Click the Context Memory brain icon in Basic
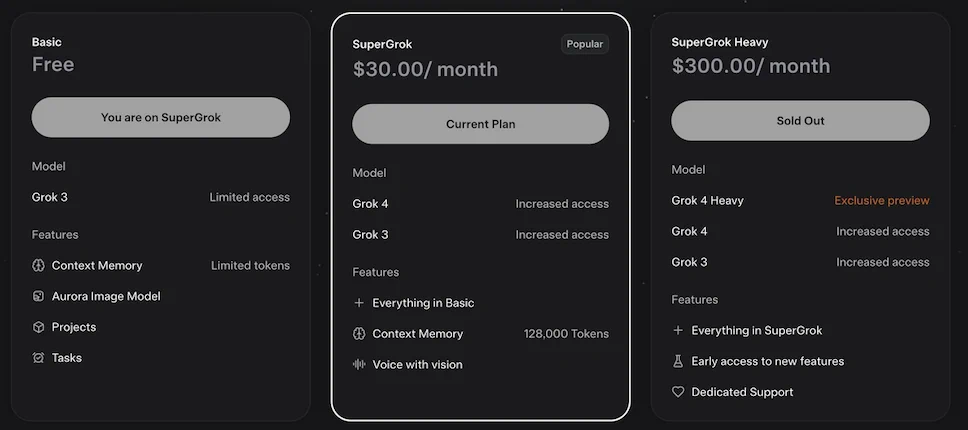968x430 pixels. [38, 265]
